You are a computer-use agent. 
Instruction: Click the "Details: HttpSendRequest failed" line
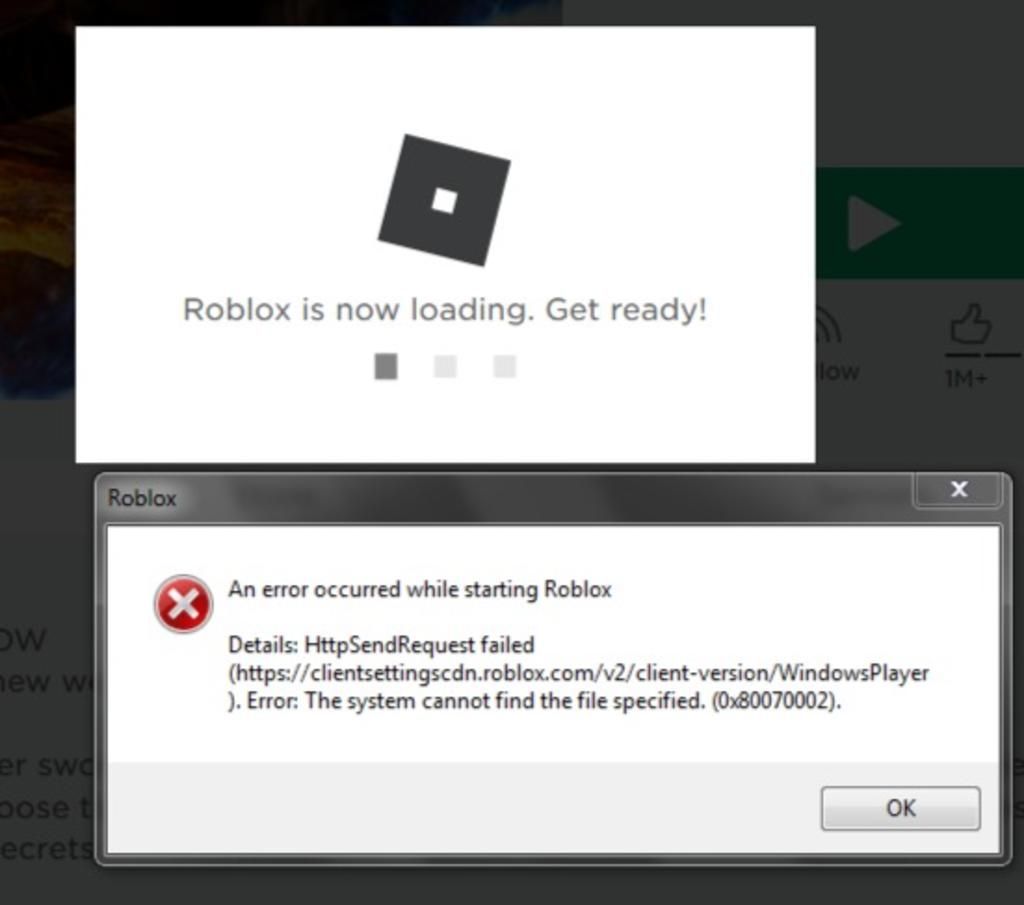(x=381, y=645)
